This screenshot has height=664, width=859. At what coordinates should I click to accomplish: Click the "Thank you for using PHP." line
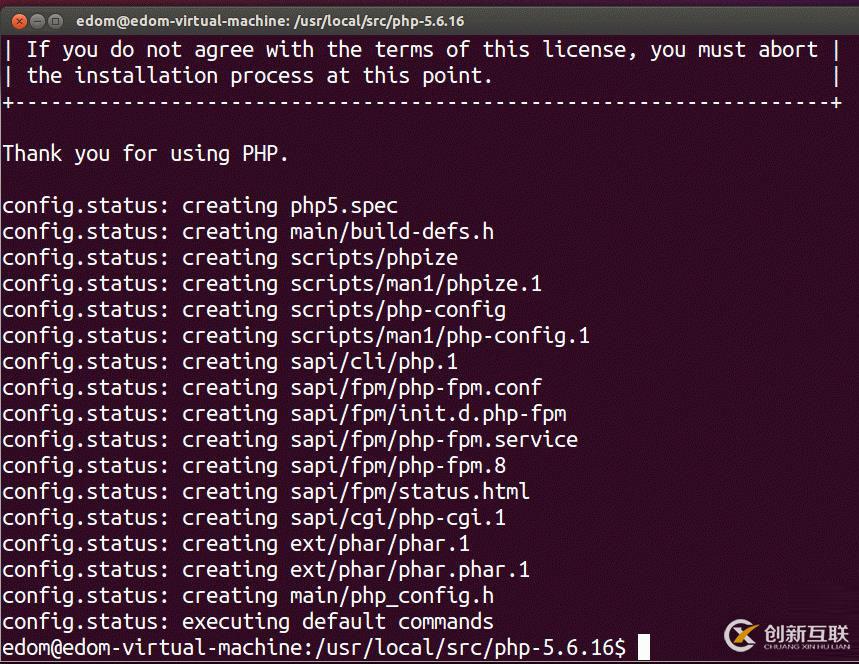tap(146, 154)
